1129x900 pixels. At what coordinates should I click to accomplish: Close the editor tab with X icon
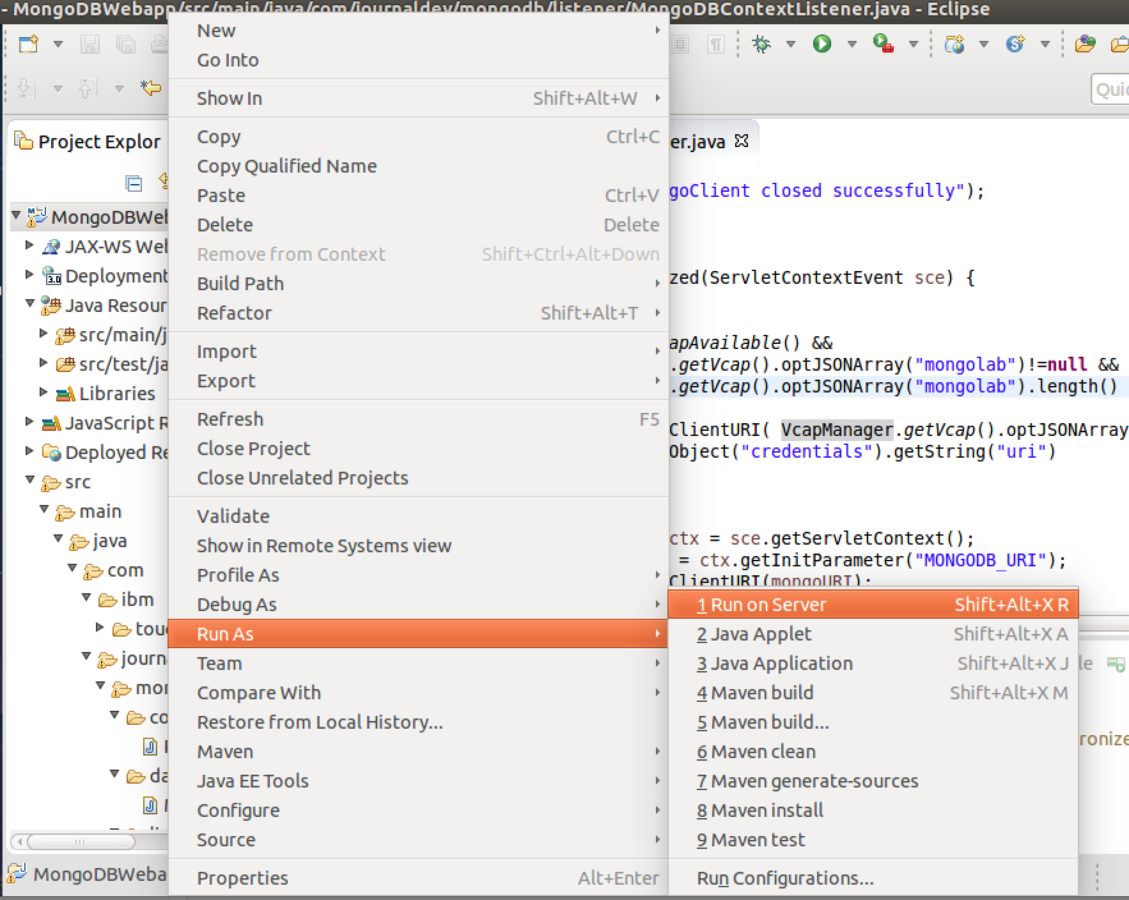(742, 140)
